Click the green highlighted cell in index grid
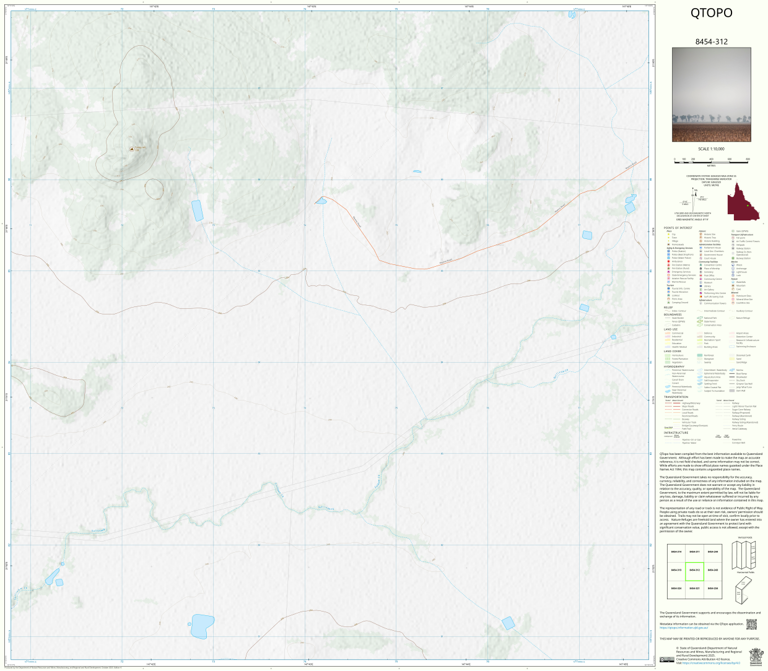Screen dimensions: 768x671 point(694,571)
